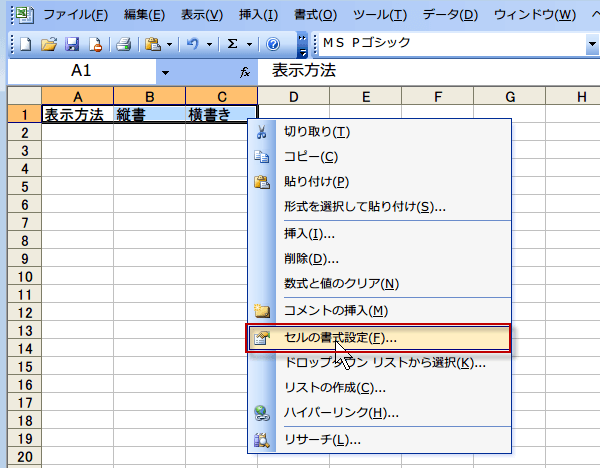600x468 pixels.
Task: Choose 数式と値のクリア(N) entry
Action: 380,284
